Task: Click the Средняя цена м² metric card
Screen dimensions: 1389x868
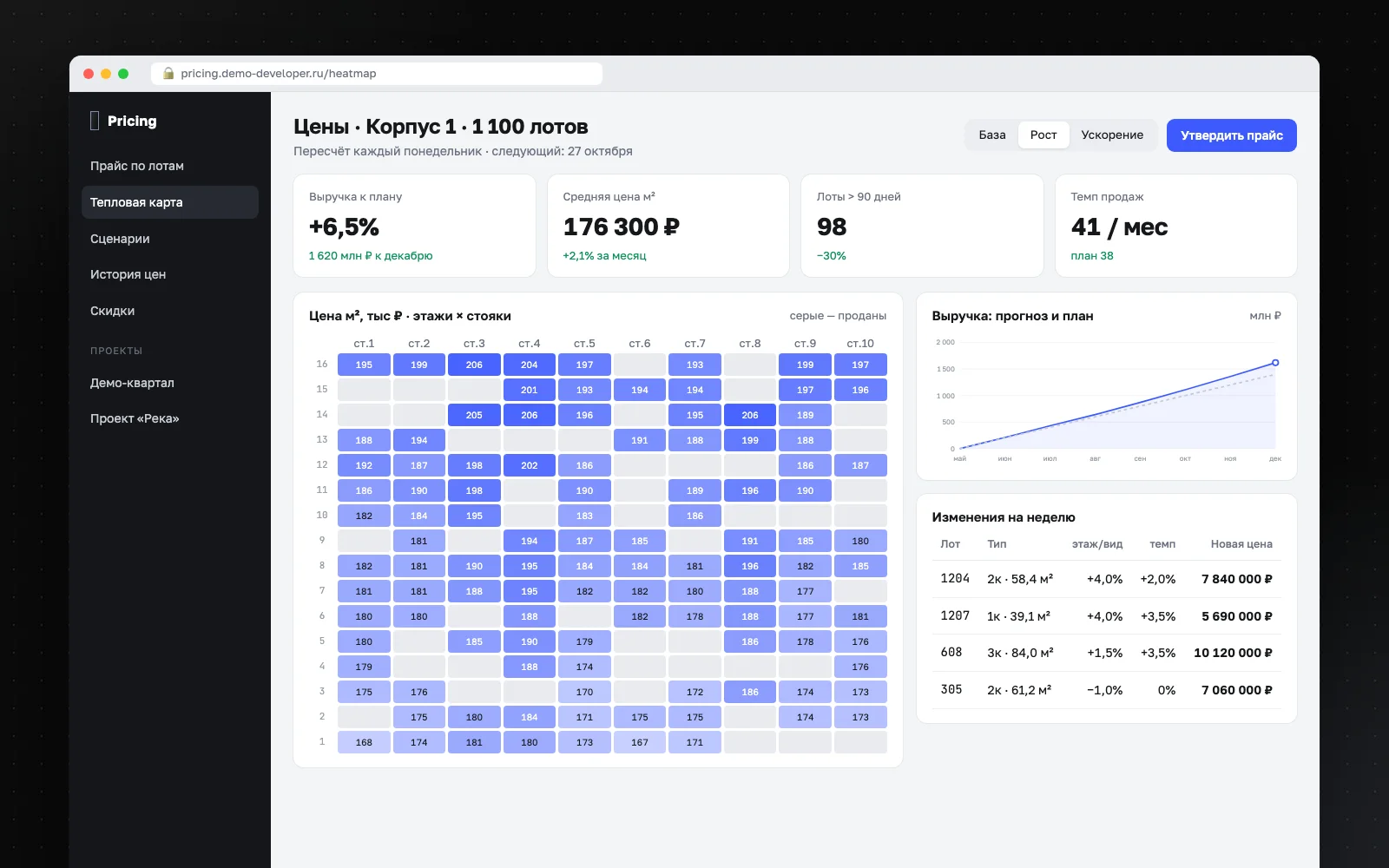Action: point(668,226)
